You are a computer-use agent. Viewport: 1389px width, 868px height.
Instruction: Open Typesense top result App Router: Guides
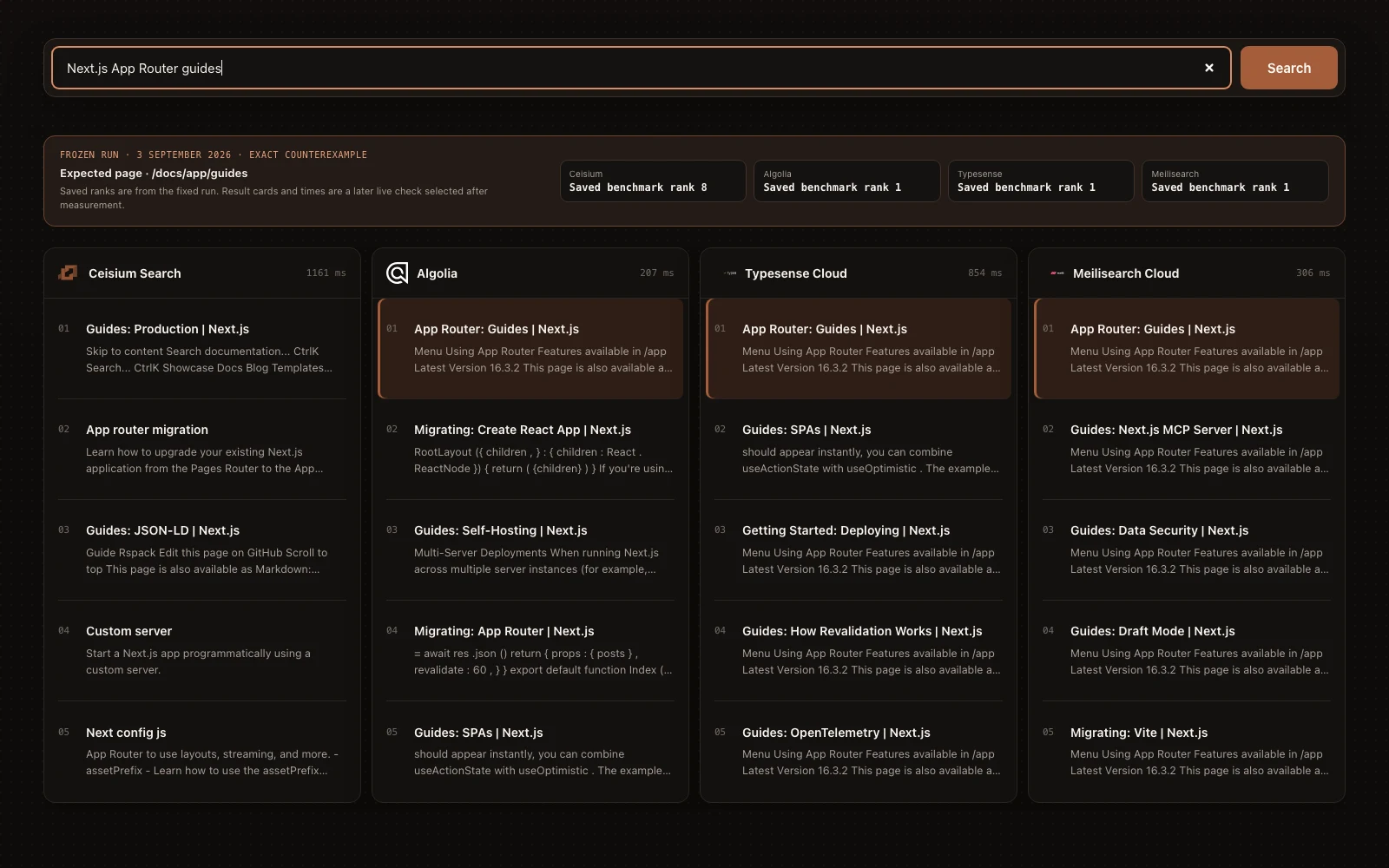(x=859, y=349)
